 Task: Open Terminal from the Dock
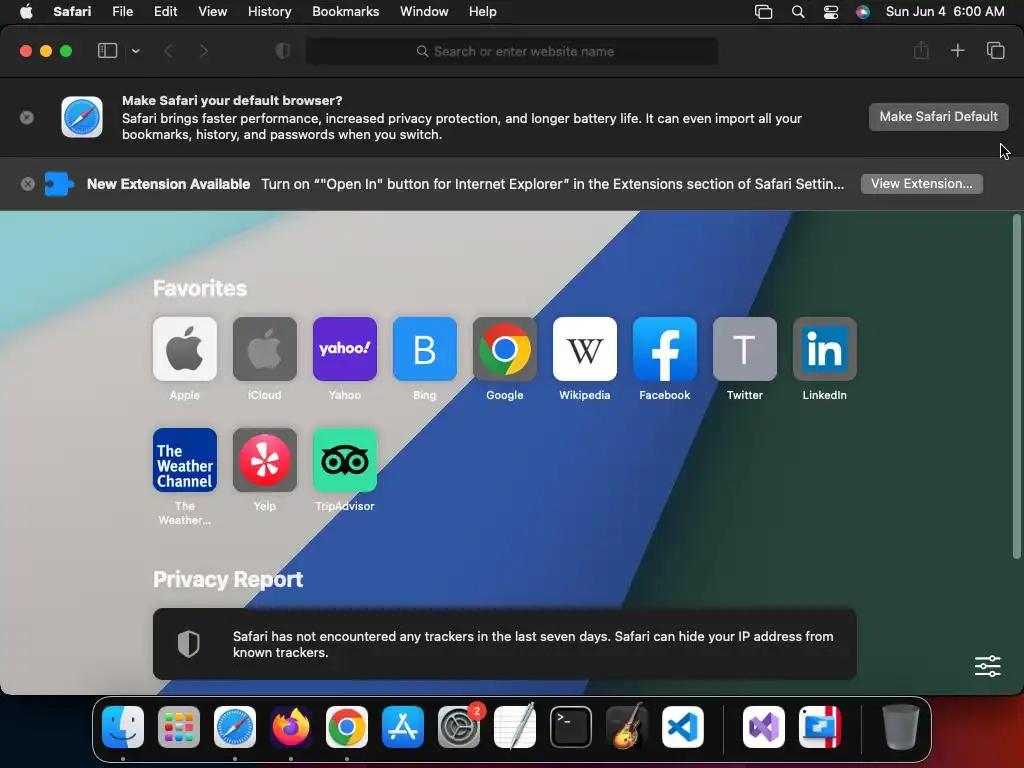click(x=571, y=727)
